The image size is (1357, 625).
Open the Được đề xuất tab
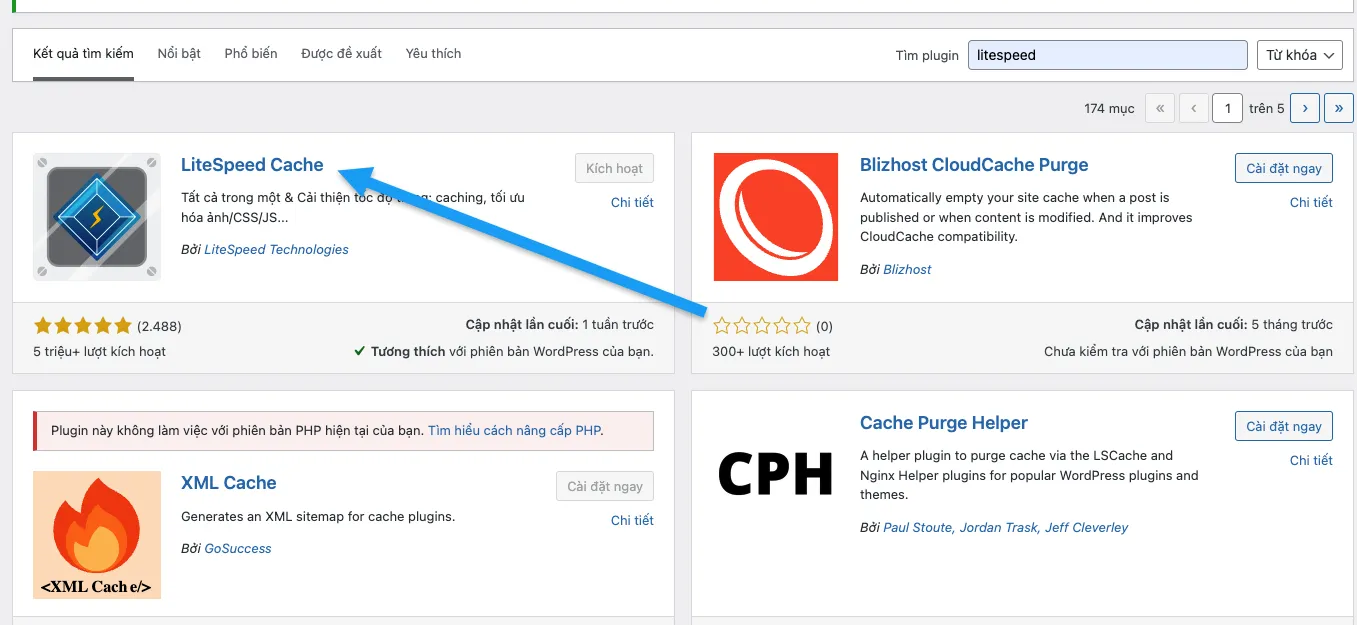click(341, 54)
